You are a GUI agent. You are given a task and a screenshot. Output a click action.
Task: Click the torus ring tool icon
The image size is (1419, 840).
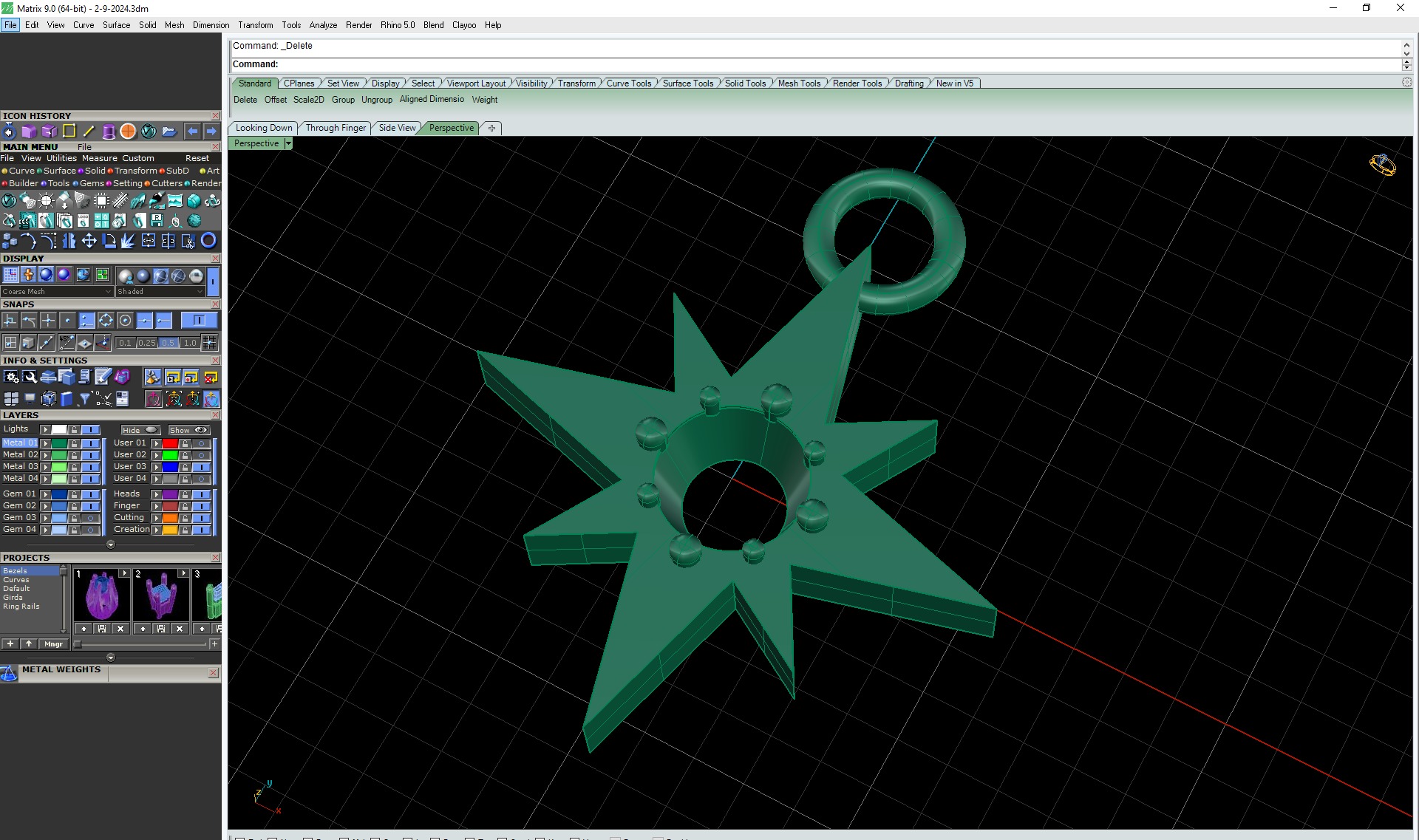tap(209, 241)
